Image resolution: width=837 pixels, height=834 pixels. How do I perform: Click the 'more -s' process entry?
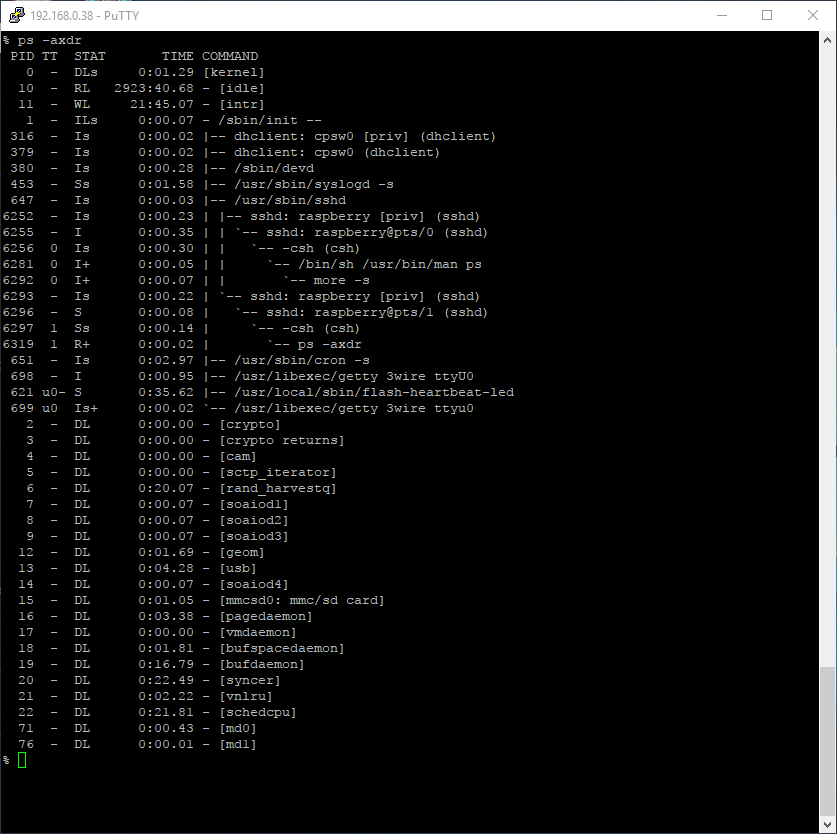(342, 280)
